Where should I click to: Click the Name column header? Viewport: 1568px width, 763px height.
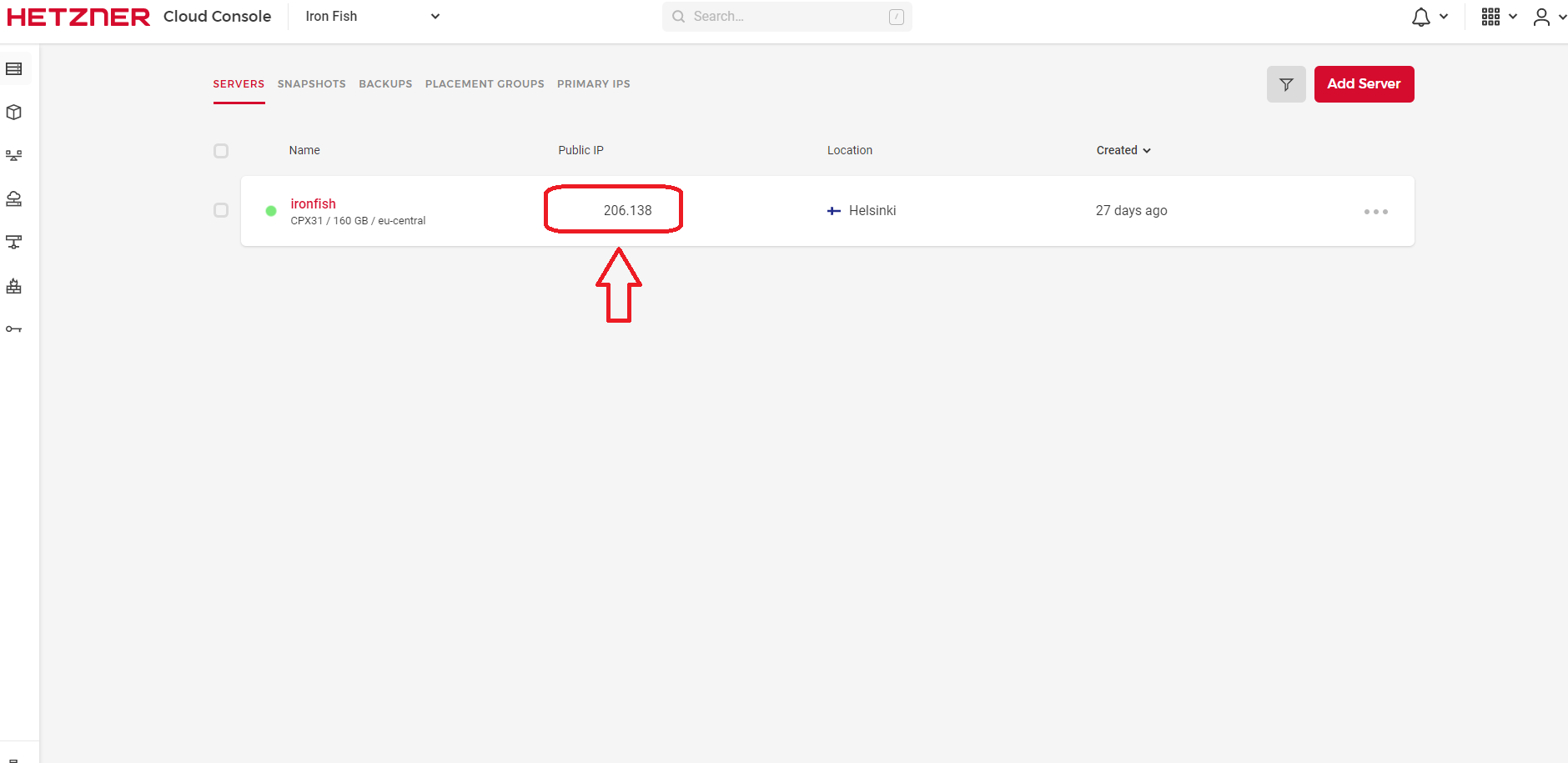click(x=304, y=150)
